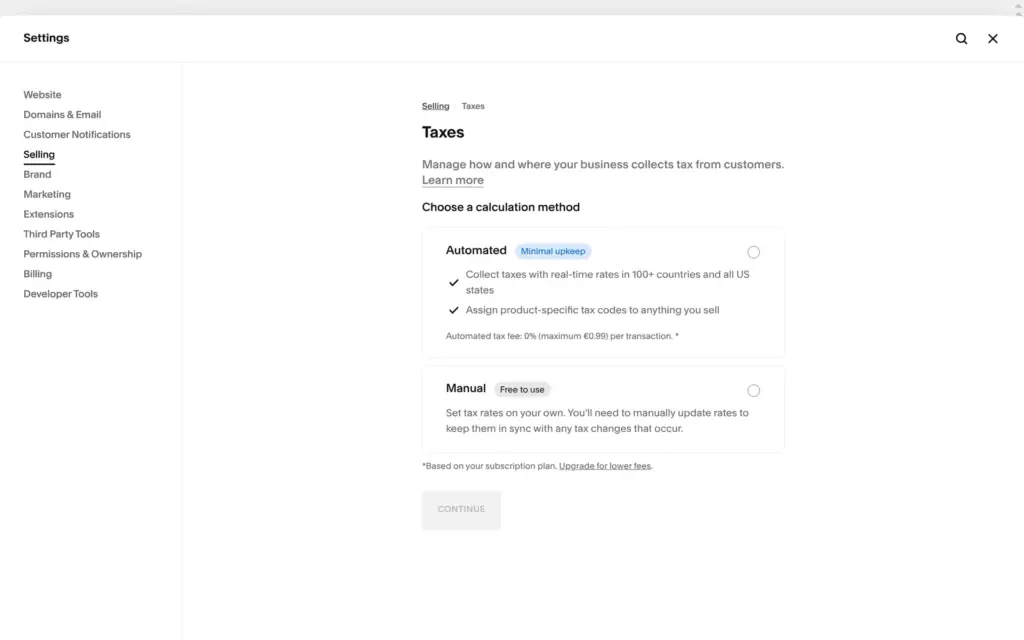The height and width of the screenshot is (640, 1024).
Task: Close the Settings panel
Action: [993, 39]
